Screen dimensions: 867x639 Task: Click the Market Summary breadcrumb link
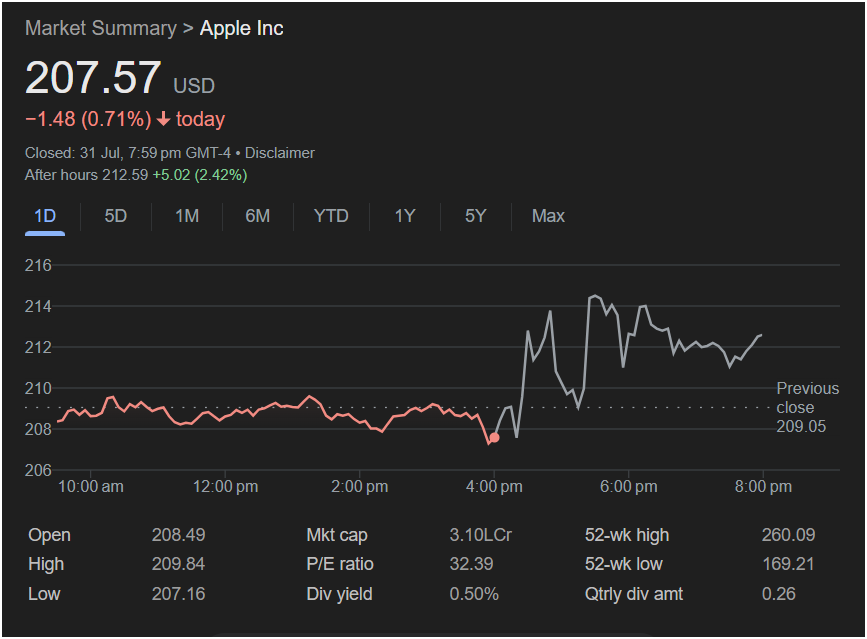[x=101, y=28]
